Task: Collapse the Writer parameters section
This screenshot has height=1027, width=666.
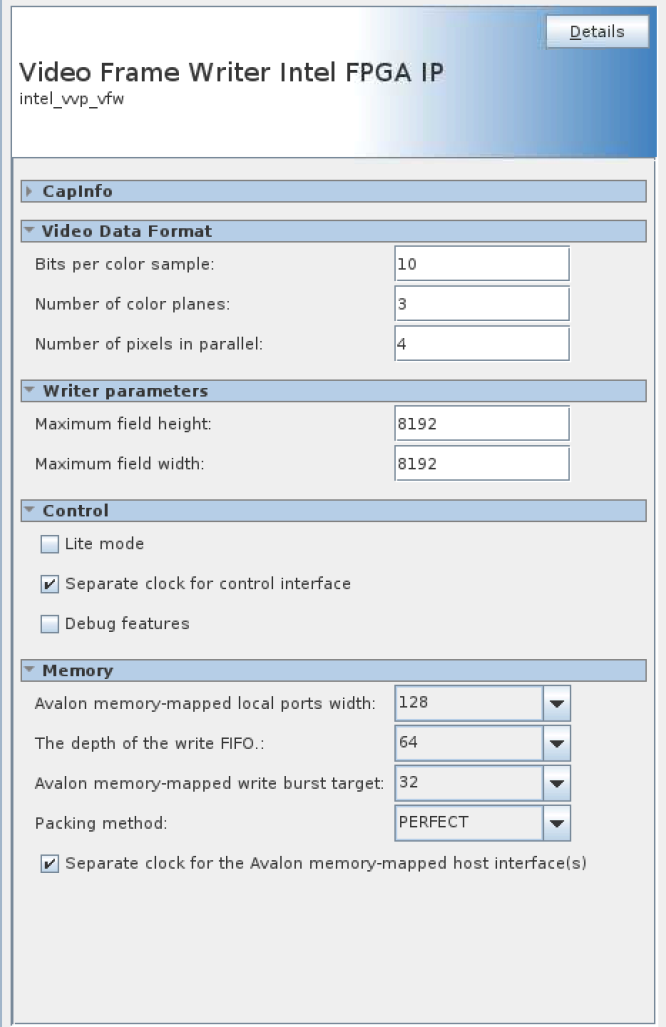Action: tap(30, 390)
